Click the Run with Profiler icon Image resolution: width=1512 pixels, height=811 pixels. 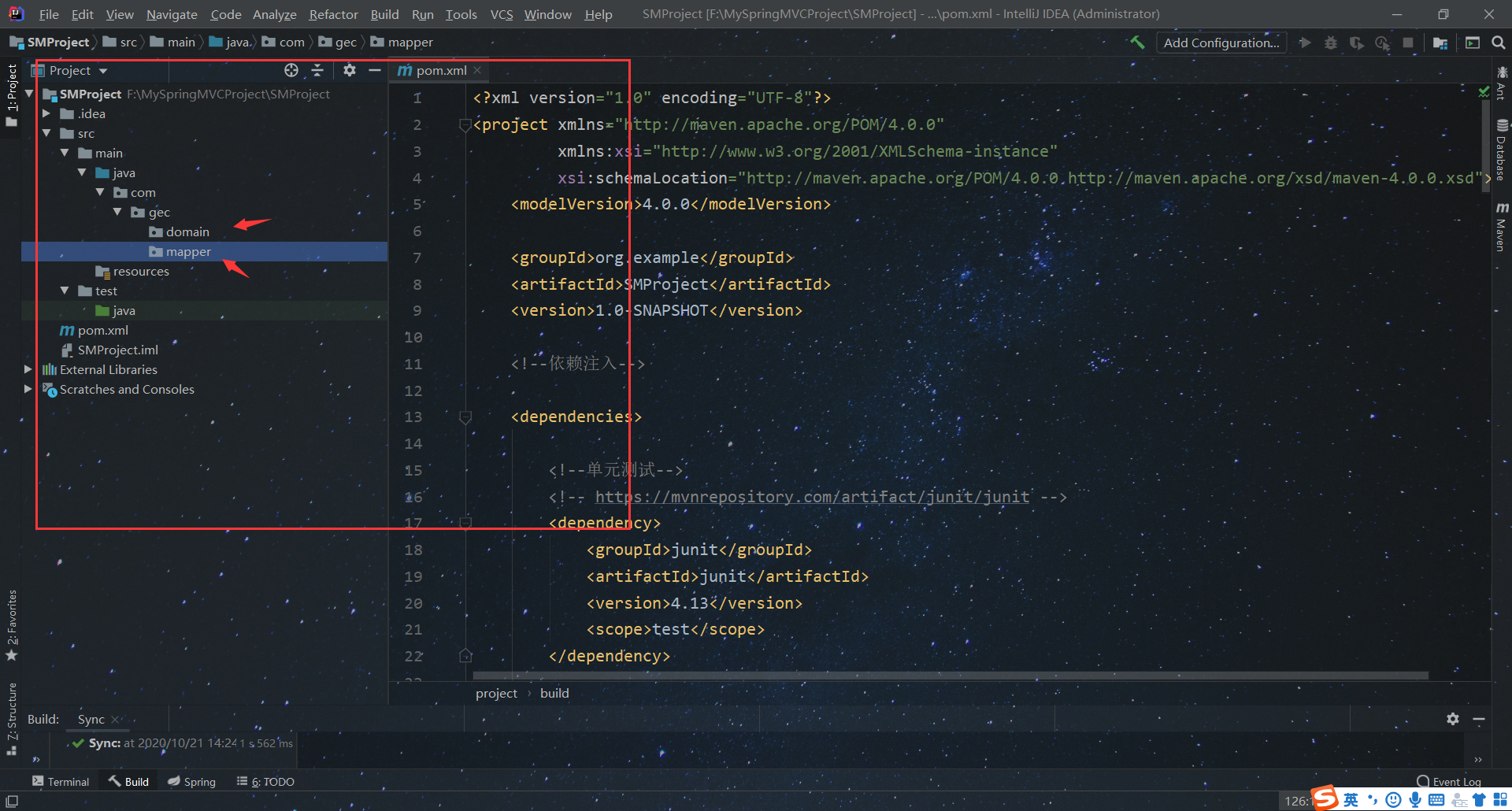click(1382, 43)
